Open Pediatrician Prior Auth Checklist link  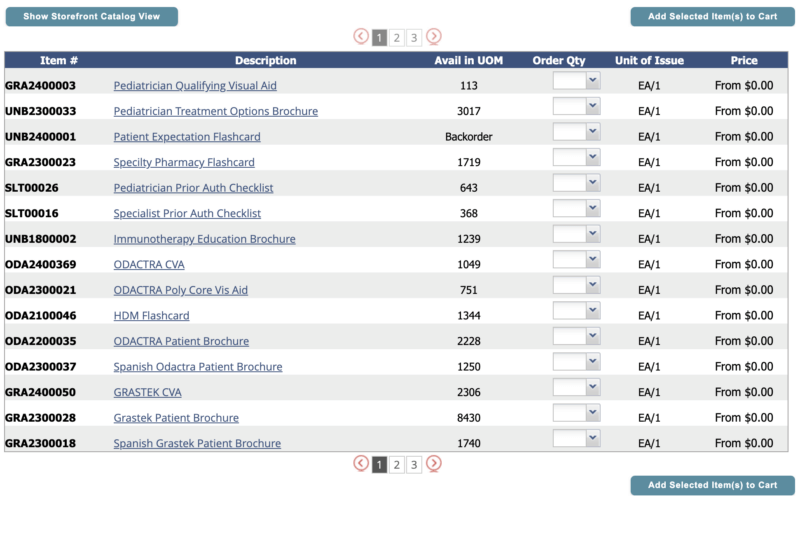pos(193,188)
